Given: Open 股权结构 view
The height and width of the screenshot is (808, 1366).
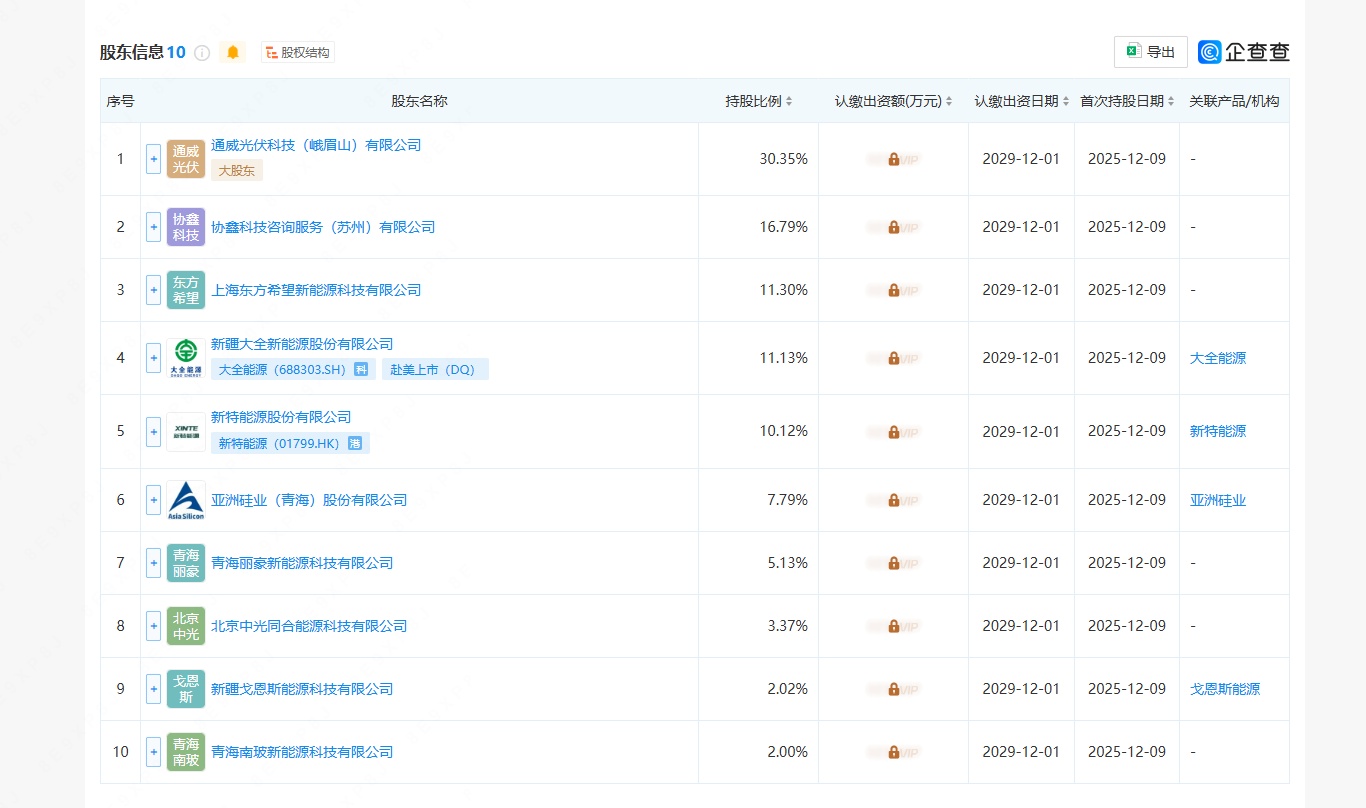Looking at the screenshot, I should 298,52.
